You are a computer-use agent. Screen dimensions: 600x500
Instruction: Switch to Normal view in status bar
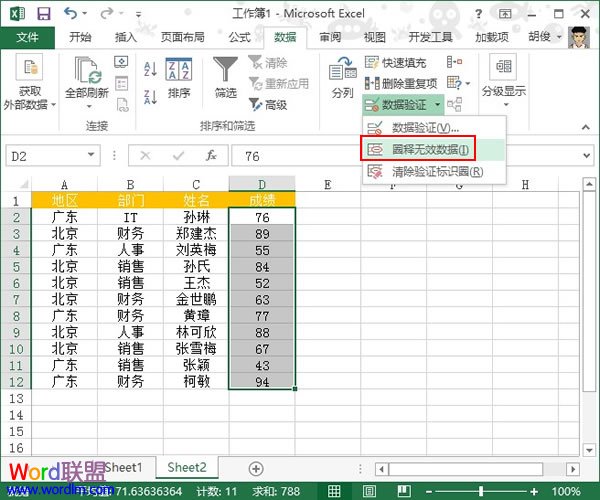pos(334,491)
